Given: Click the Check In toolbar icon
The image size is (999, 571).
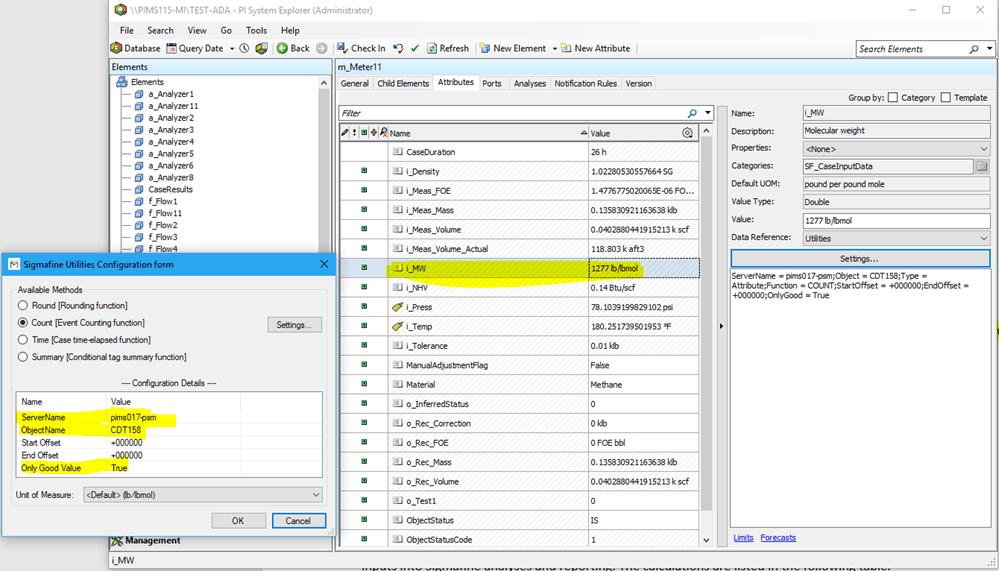Looking at the screenshot, I should point(342,48).
